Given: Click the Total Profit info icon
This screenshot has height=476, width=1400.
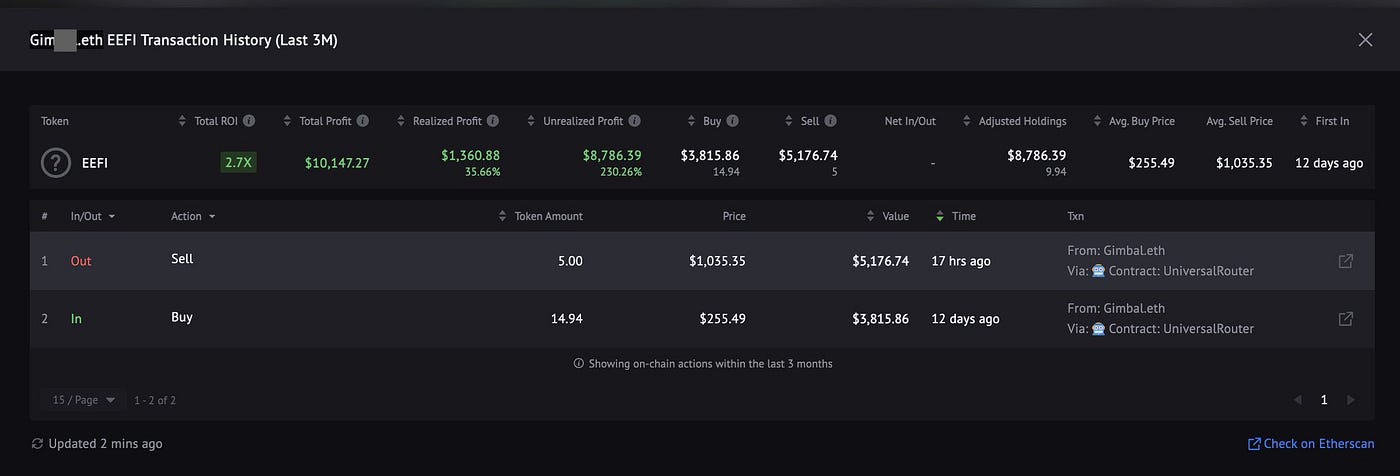Looking at the screenshot, I should click(x=362, y=121).
